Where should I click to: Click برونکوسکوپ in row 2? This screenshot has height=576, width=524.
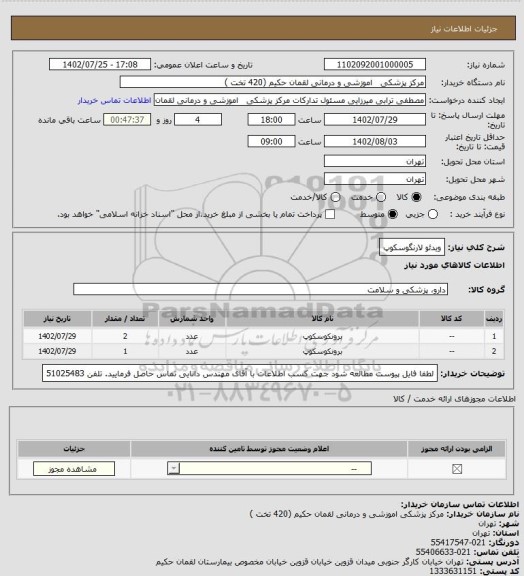click(322, 352)
